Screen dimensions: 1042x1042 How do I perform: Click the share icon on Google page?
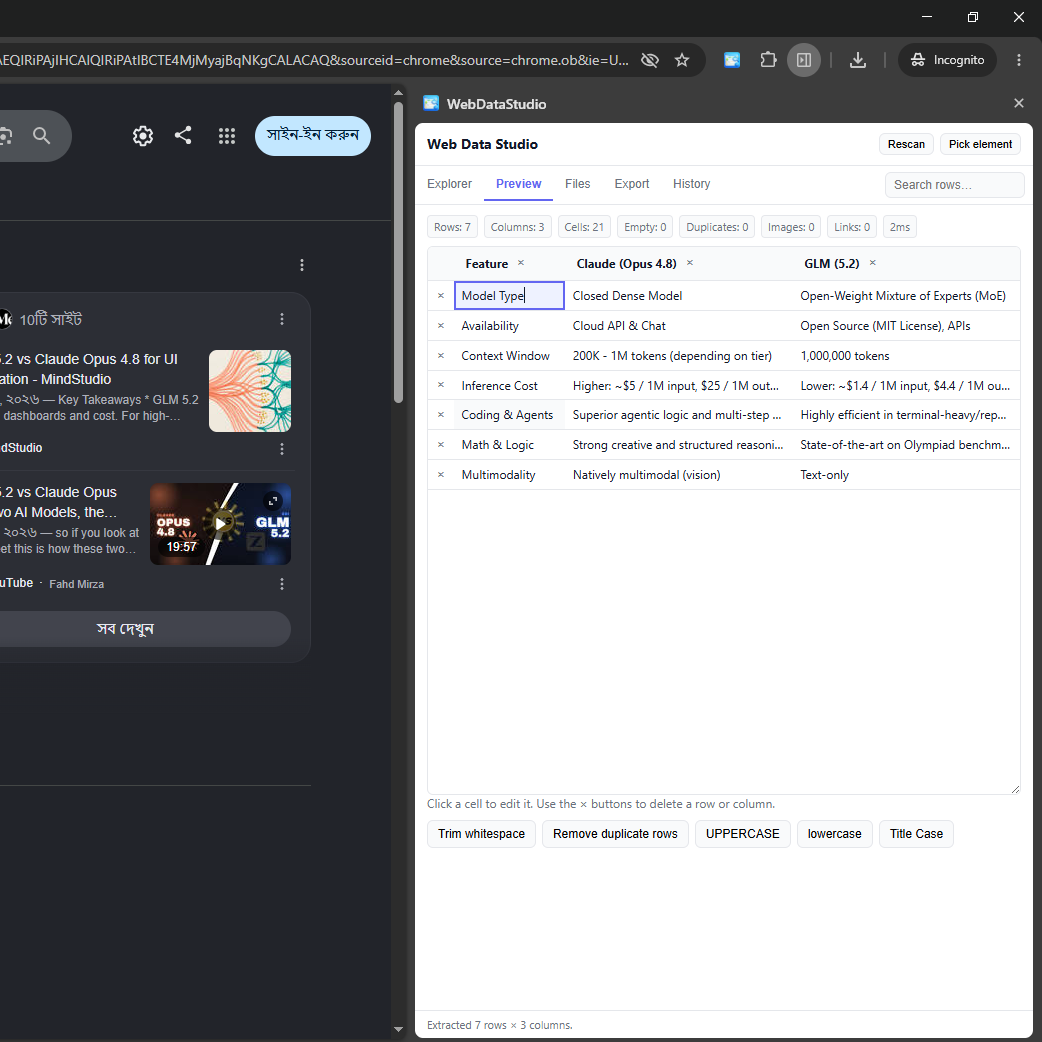pyautogui.click(x=183, y=136)
